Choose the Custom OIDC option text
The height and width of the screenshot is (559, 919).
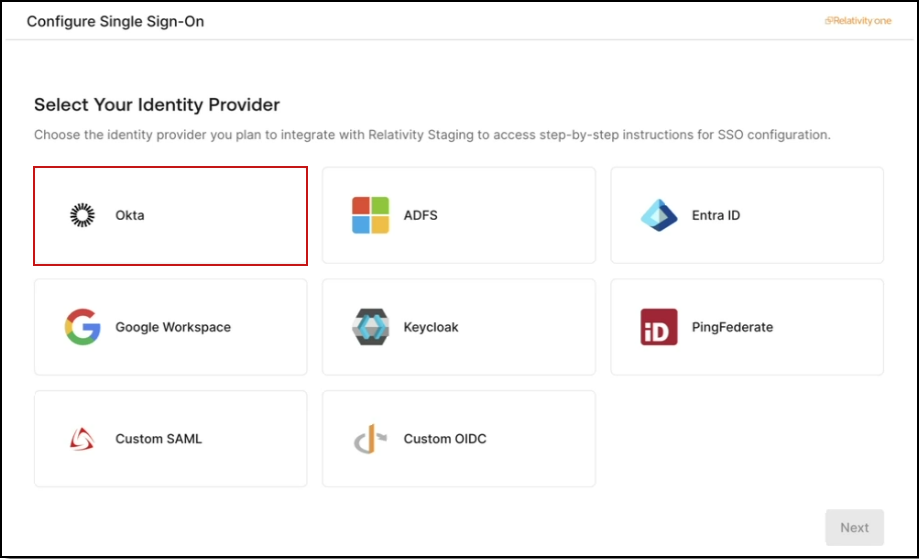click(x=445, y=439)
